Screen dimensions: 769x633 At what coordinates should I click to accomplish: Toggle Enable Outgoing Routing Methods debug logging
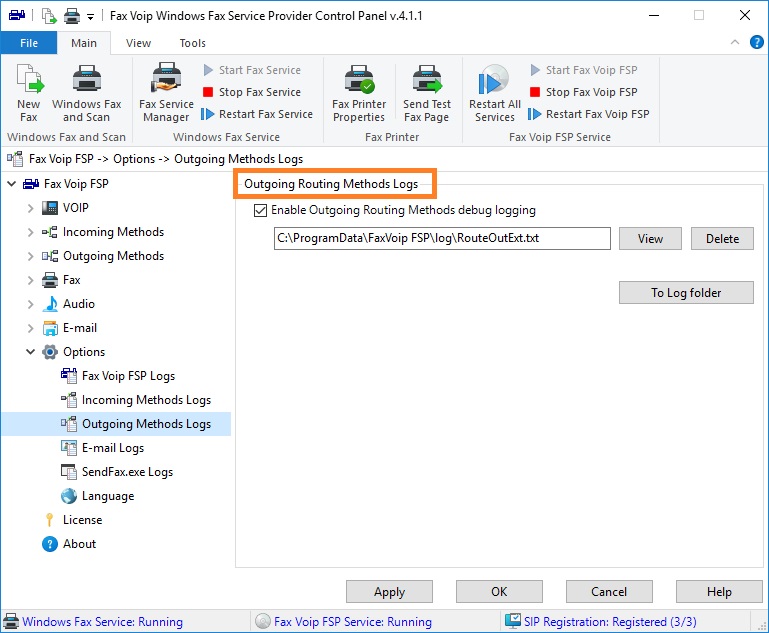pyautogui.click(x=260, y=210)
